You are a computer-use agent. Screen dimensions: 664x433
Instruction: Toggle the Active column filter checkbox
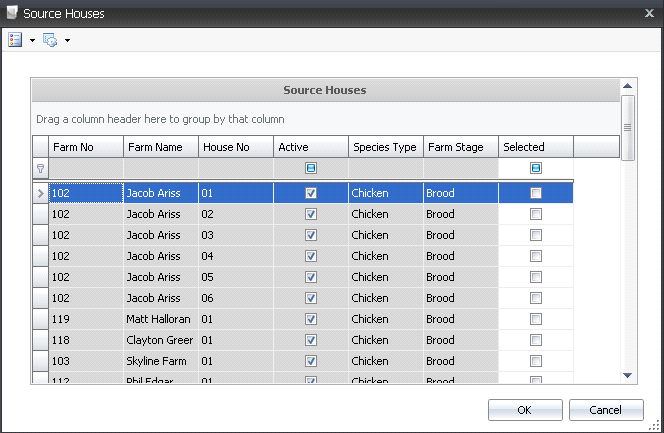click(x=311, y=169)
